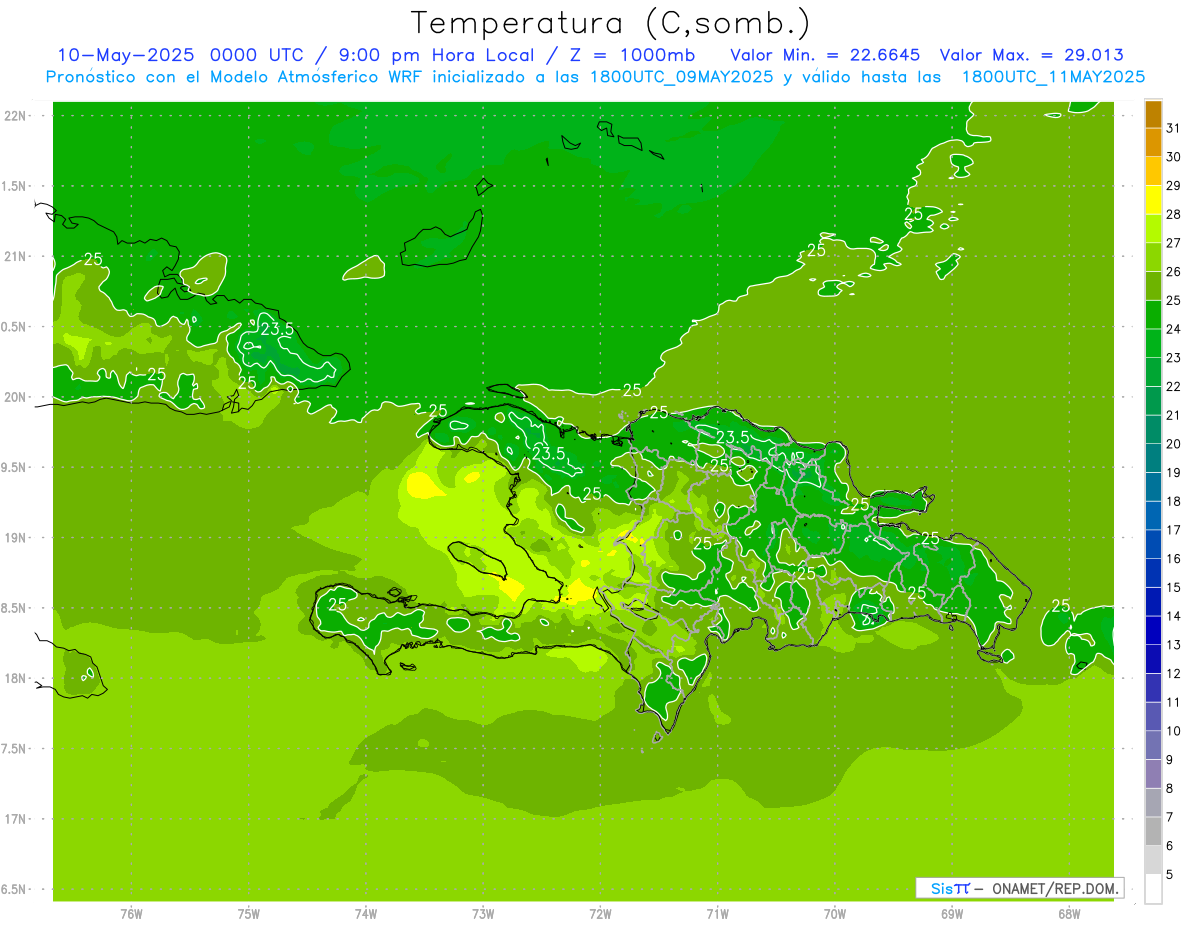Click the '17N' latitude axis label

(x=16, y=819)
